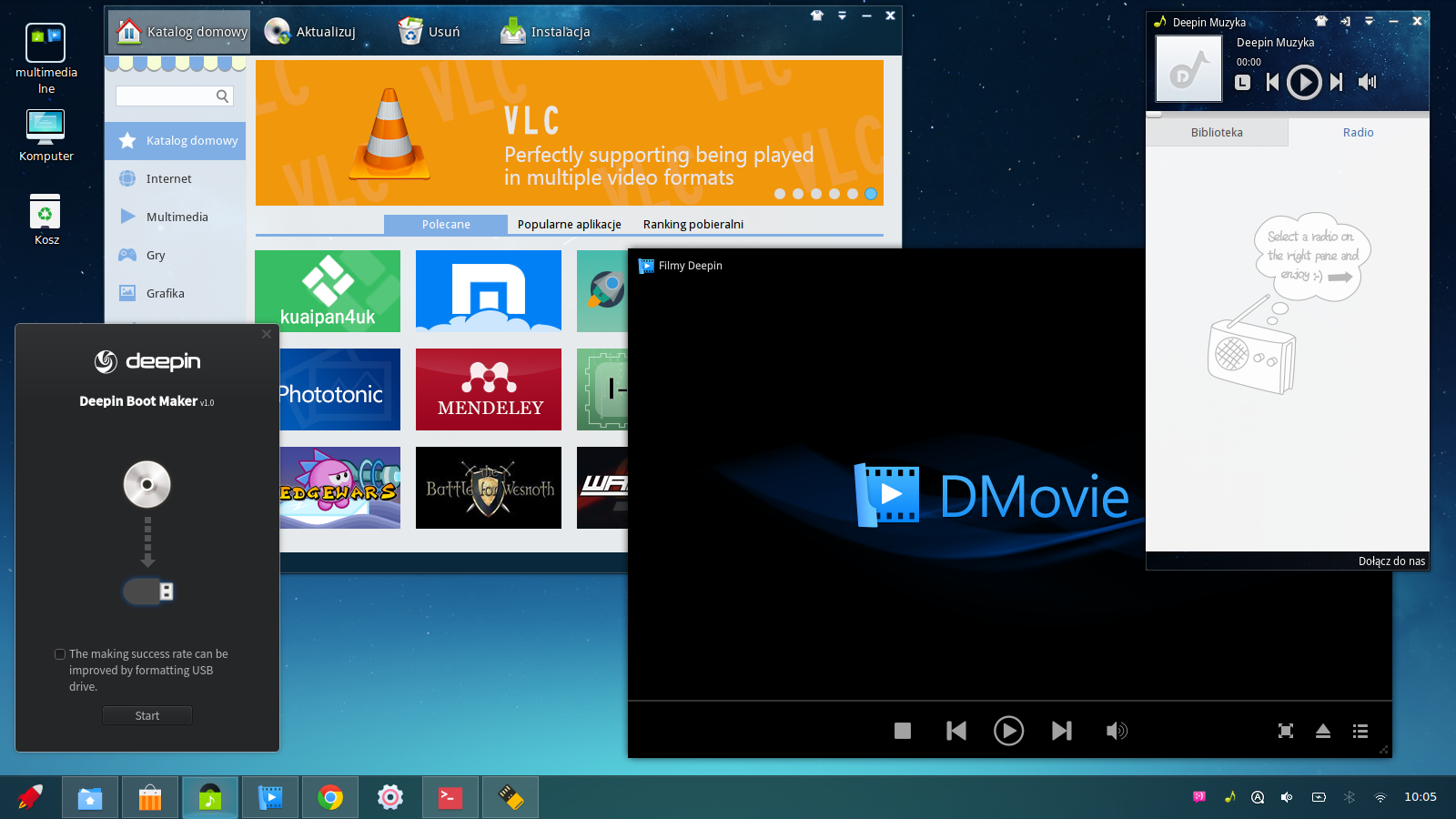Click the album cover in Deepin Muzyka

coord(1189,69)
